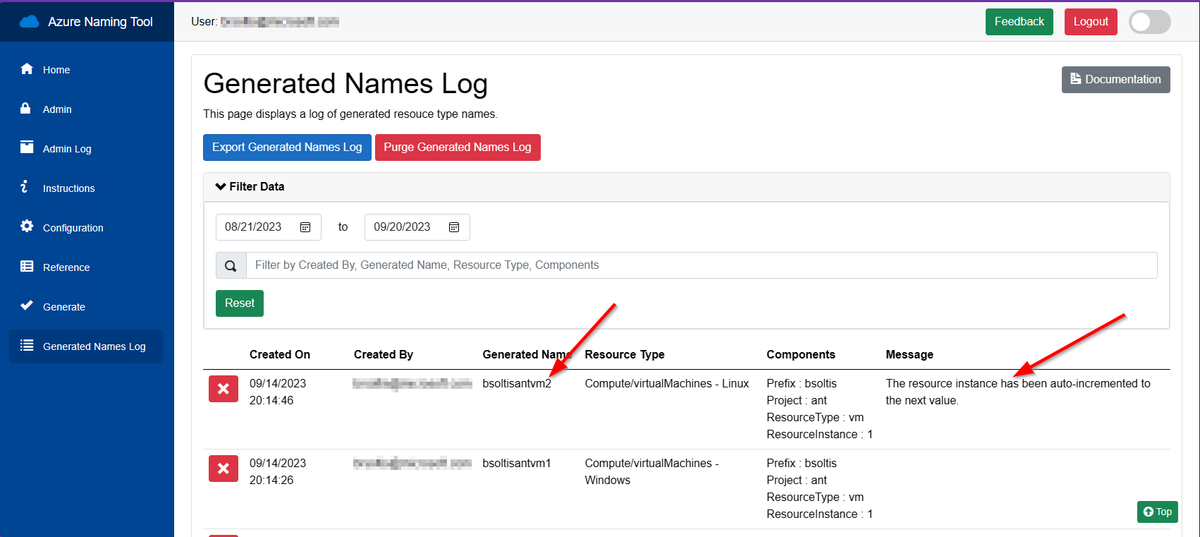1200x537 pixels.
Task: Click Compute/virtualMachines - Linux resource type
Action: click(x=666, y=383)
